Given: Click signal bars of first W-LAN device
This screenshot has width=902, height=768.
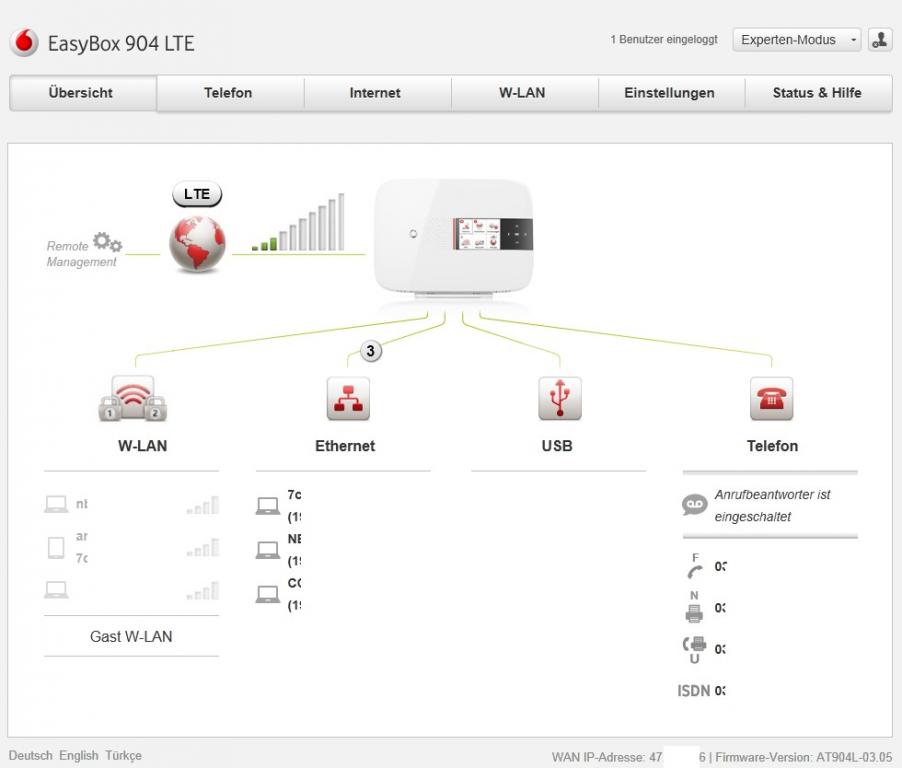Looking at the screenshot, I should [202, 505].
